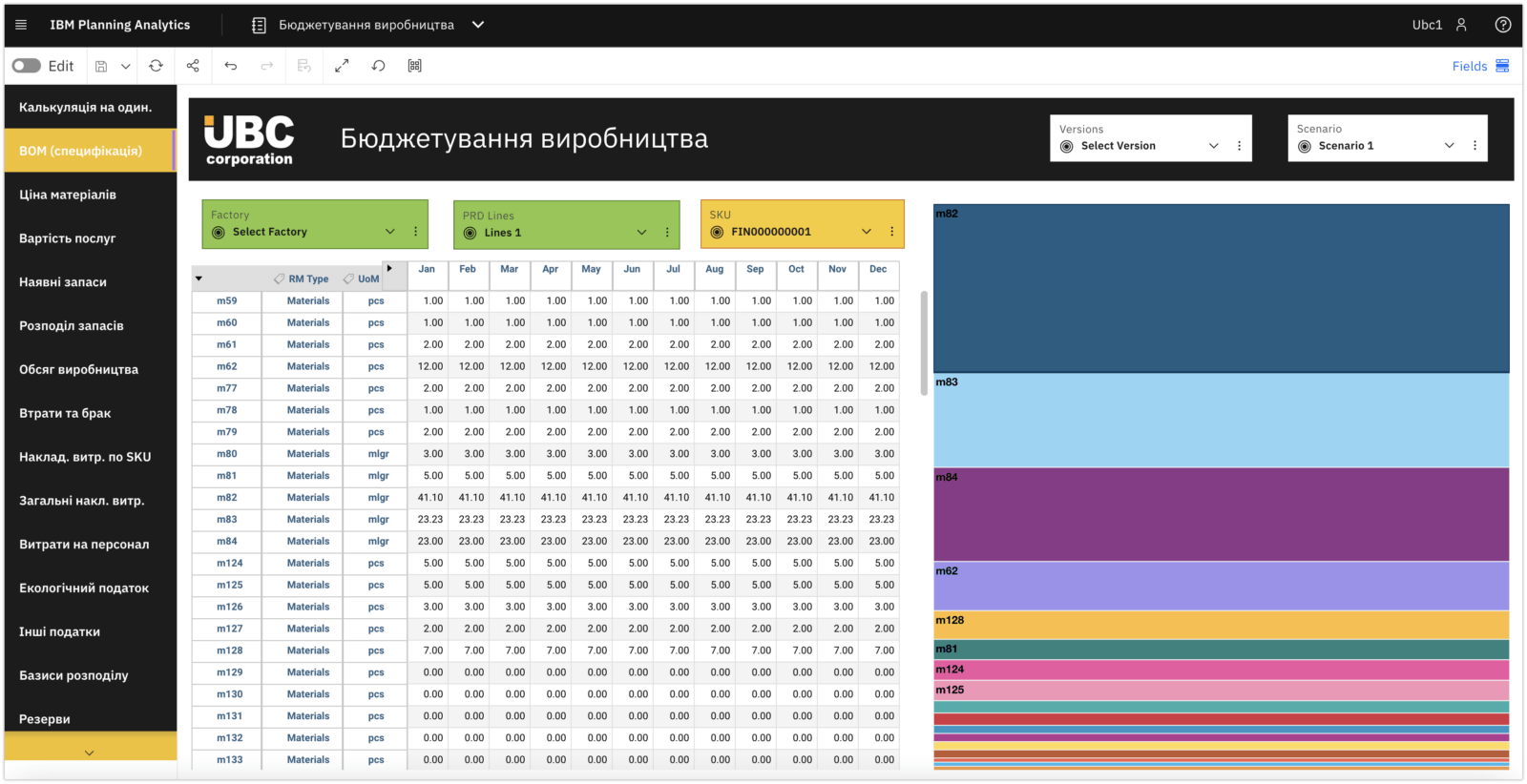Expand the column header arrow beside UoM
1527x784 pixels.
(389, 269)
